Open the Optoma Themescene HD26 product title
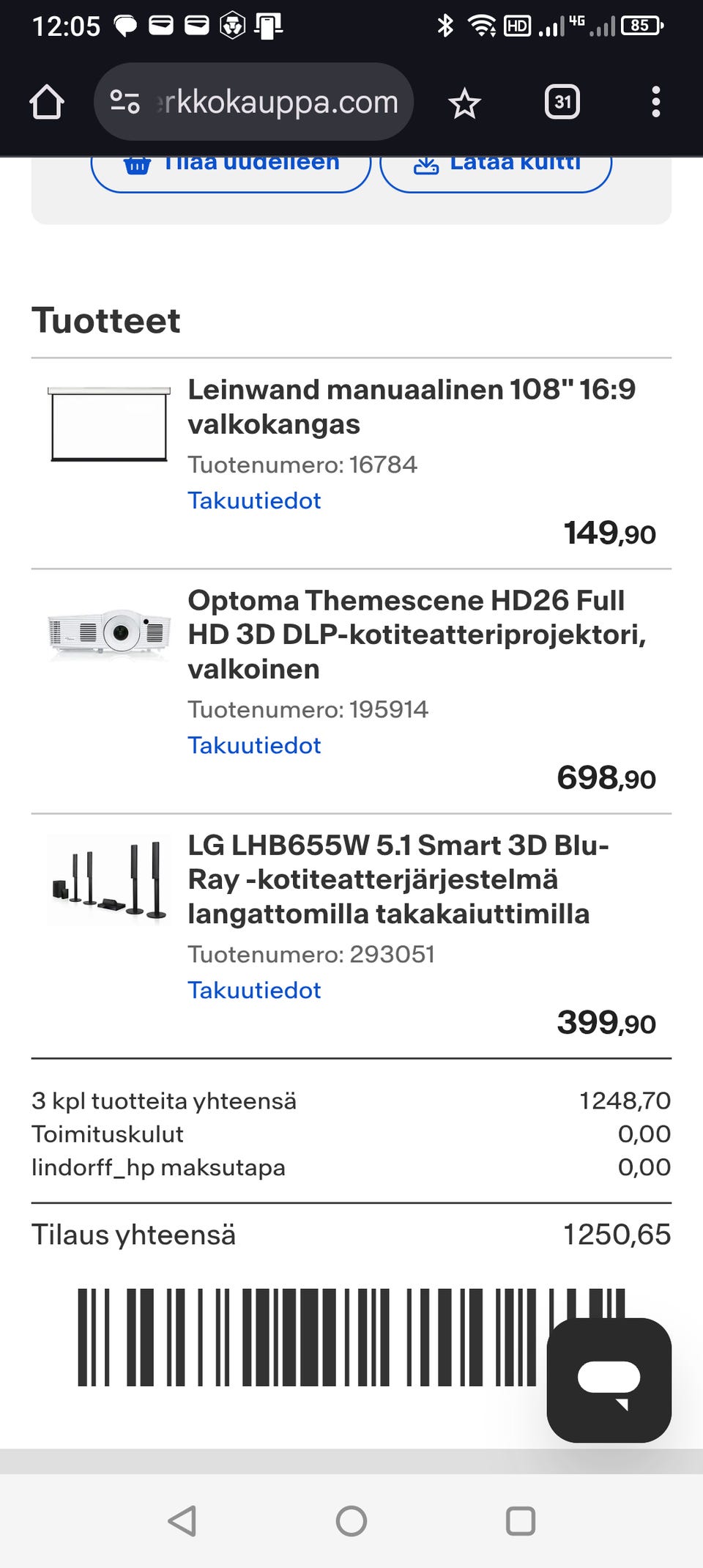The image size is (703, 1568). coord(416,634)
